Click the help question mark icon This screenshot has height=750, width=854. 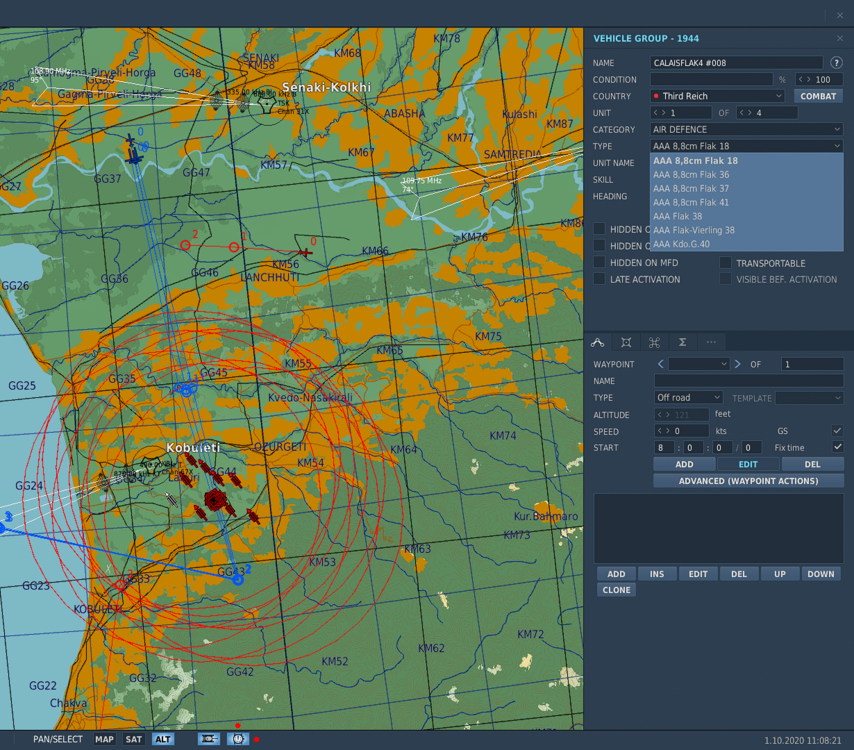pos(836,63)
